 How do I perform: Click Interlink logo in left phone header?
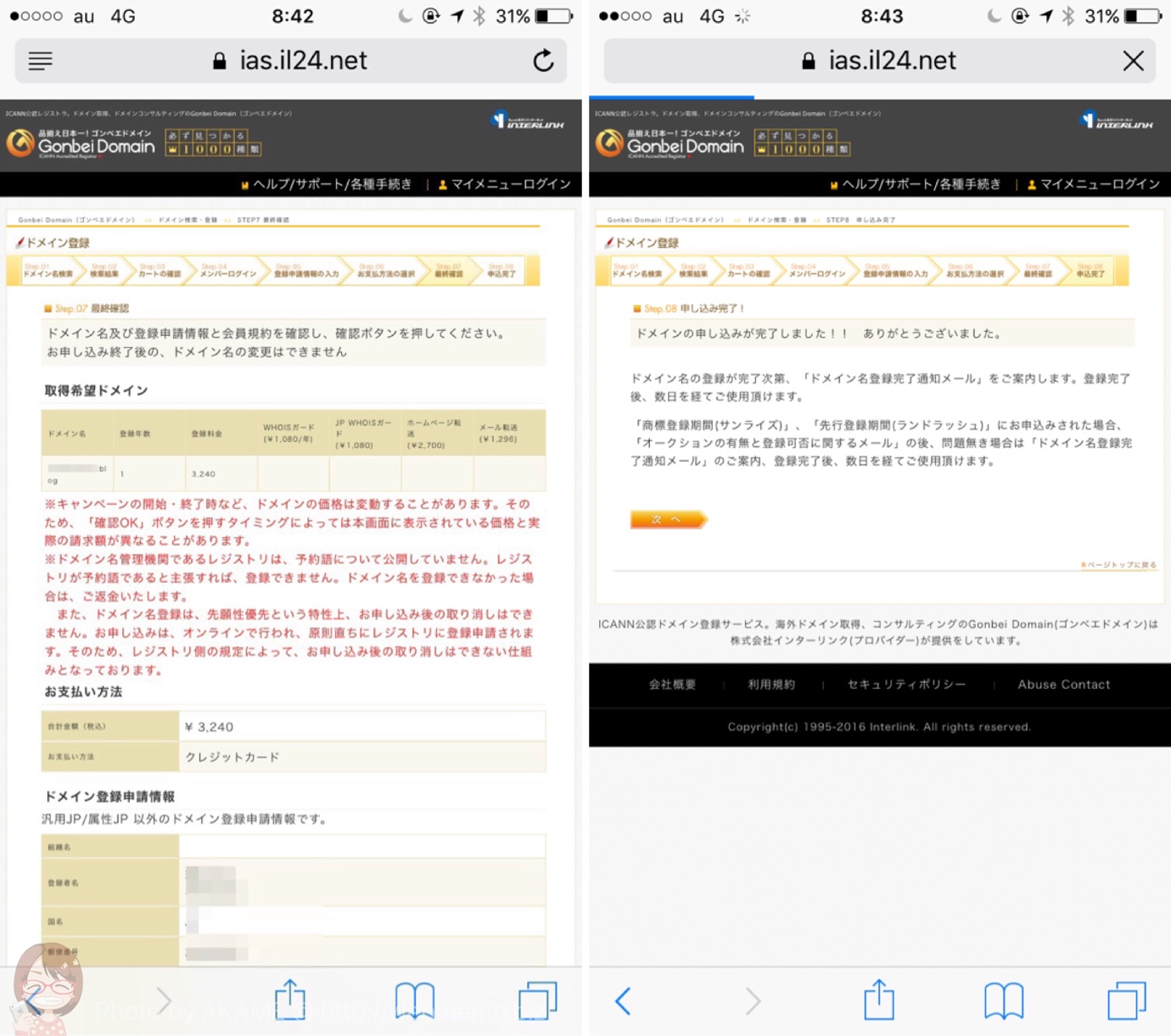(x=528, y=120)
